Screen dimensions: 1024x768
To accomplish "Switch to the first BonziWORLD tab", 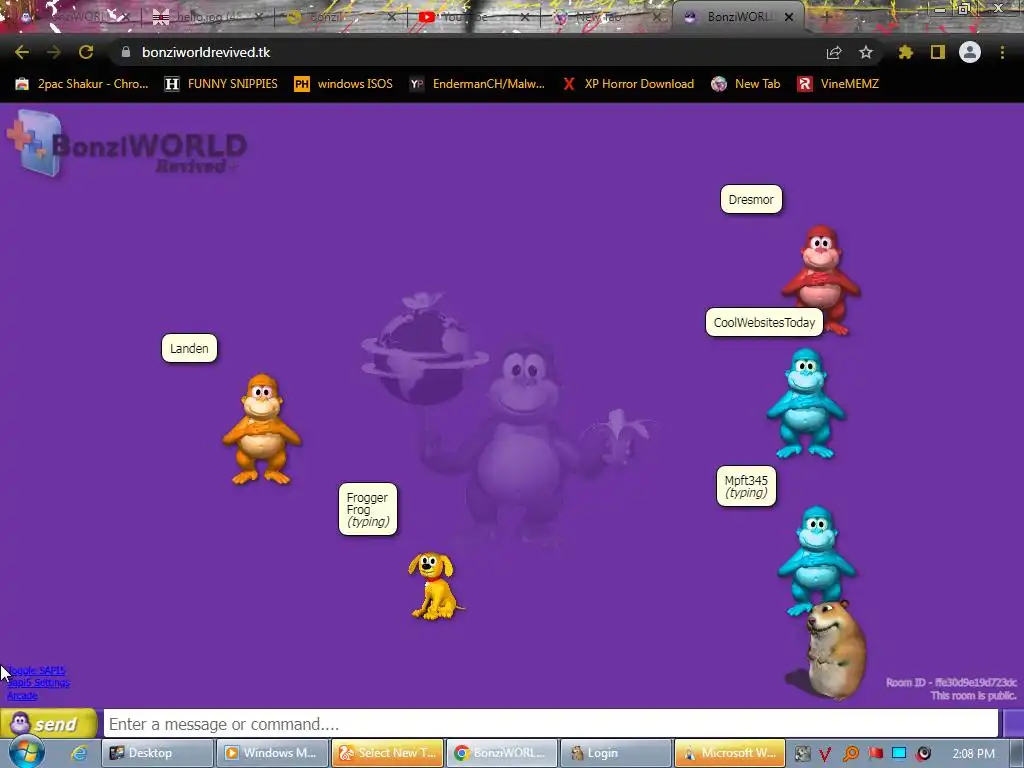I will point(69,17).
